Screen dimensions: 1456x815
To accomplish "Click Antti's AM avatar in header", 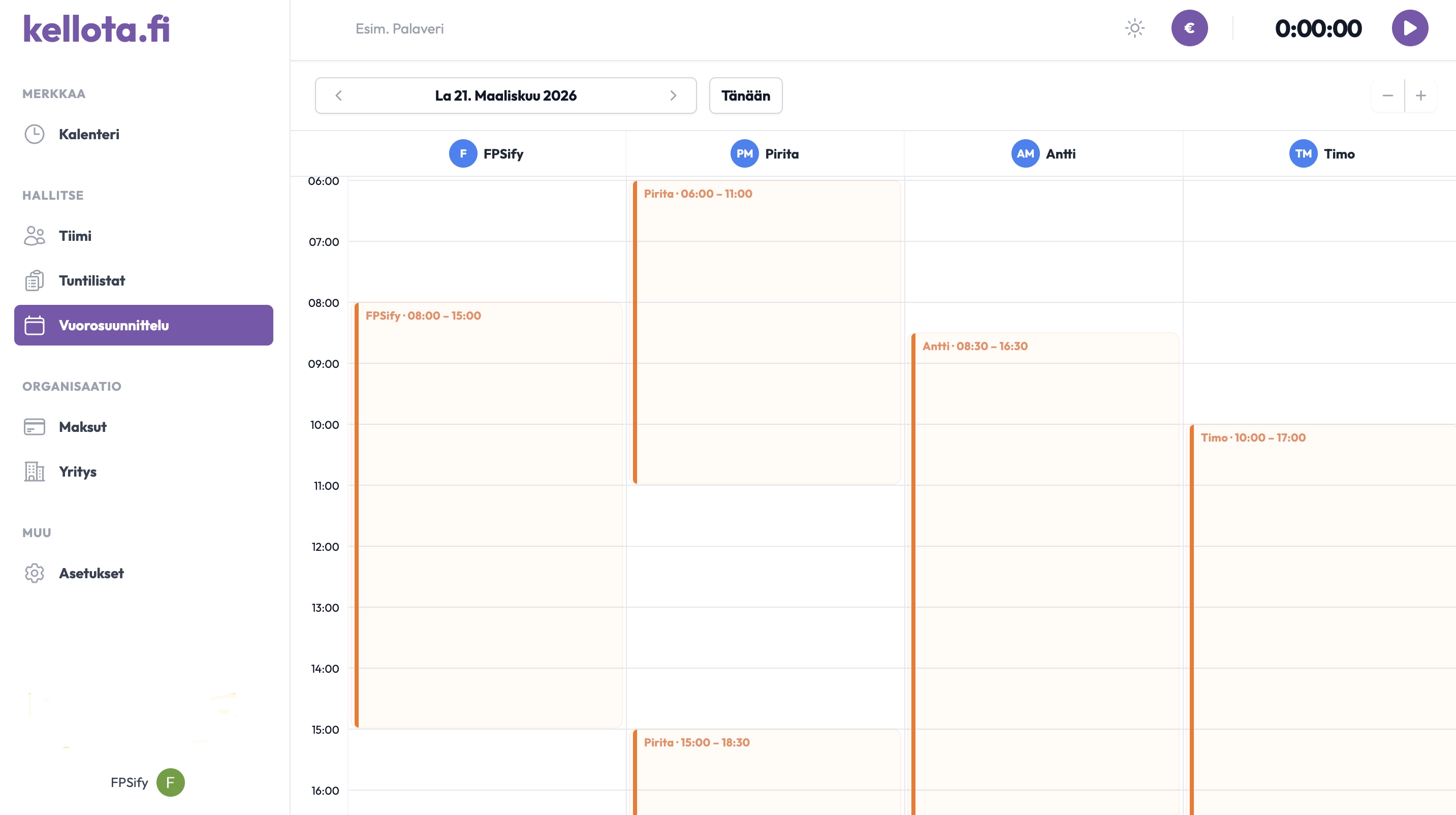I will (x=1025, y=154).
